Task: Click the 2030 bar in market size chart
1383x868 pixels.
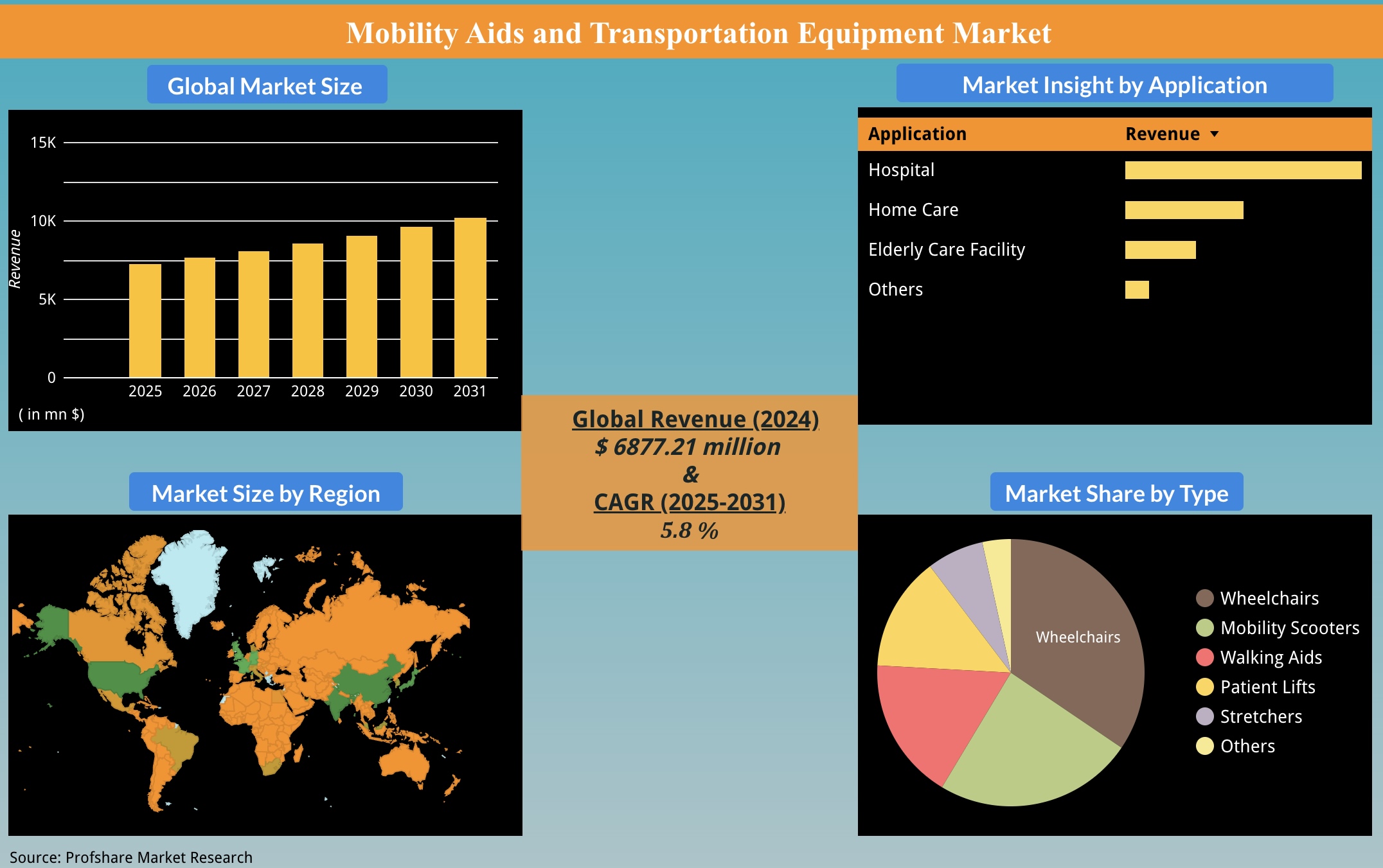Action: (416, 302)
